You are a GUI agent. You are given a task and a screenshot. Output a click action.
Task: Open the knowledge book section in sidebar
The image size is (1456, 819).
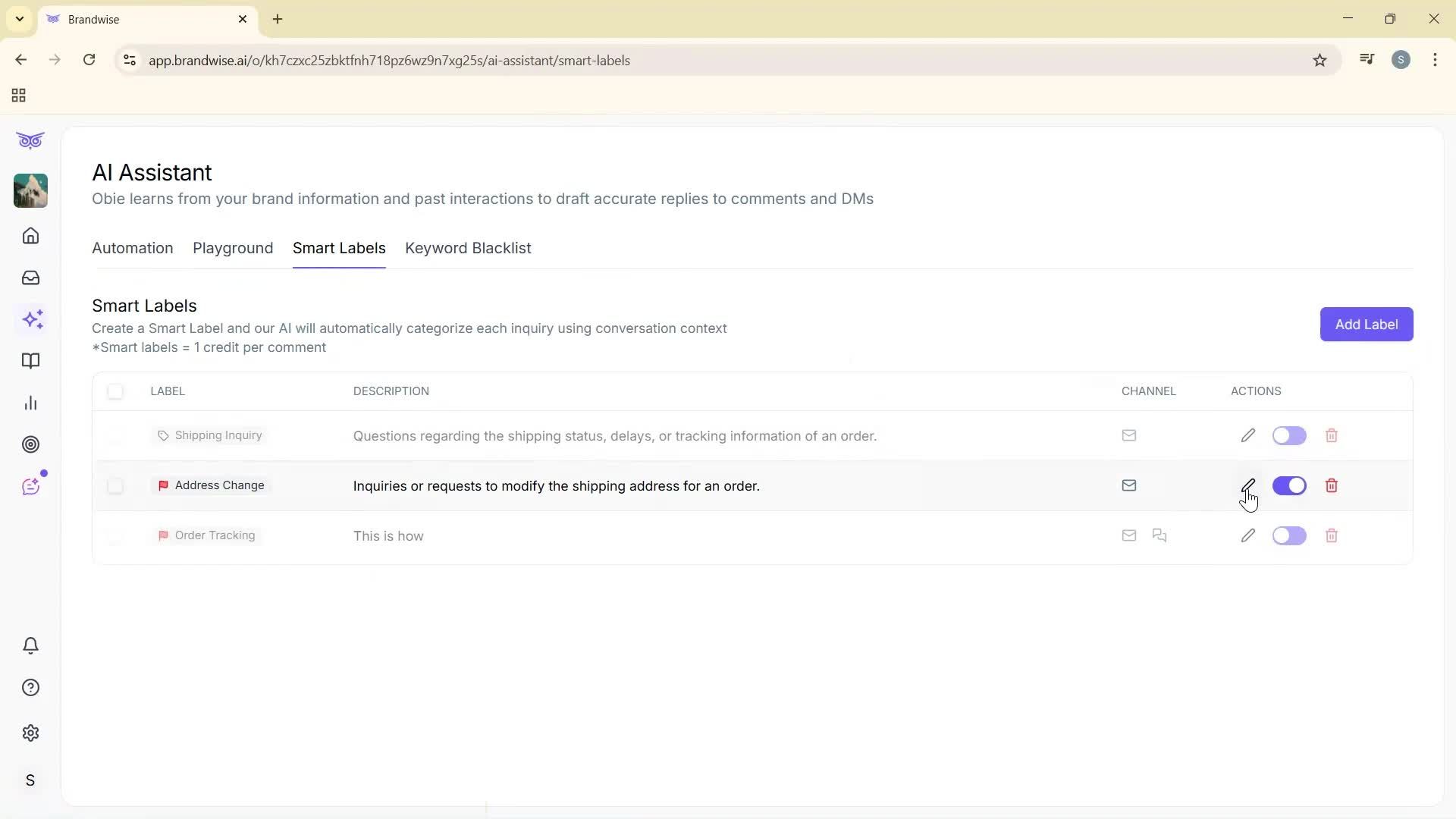31,361
